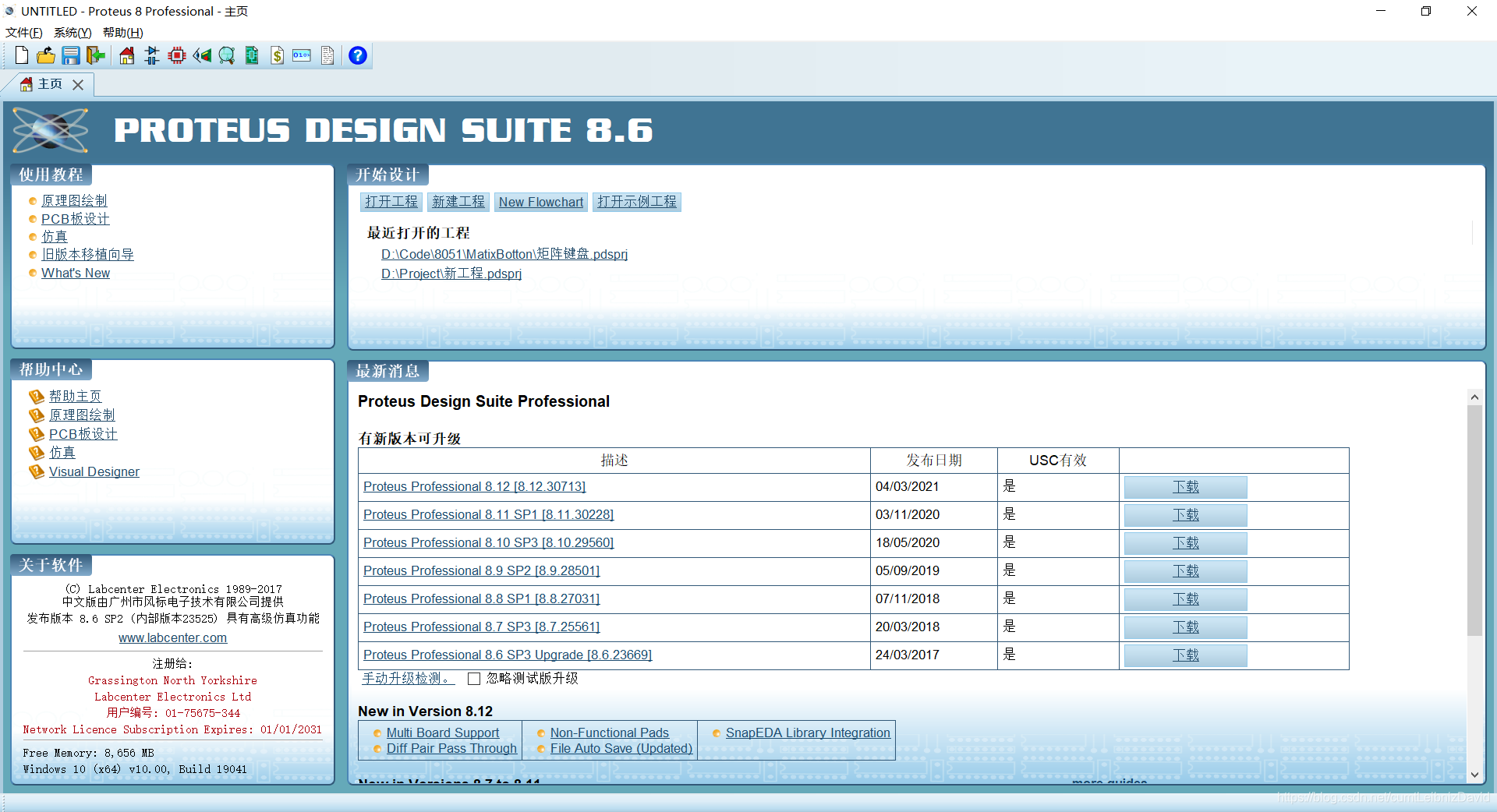This screenshot has width=1497, height=812.
Task: Save project using the floppy disk icon
Action: 71,55
